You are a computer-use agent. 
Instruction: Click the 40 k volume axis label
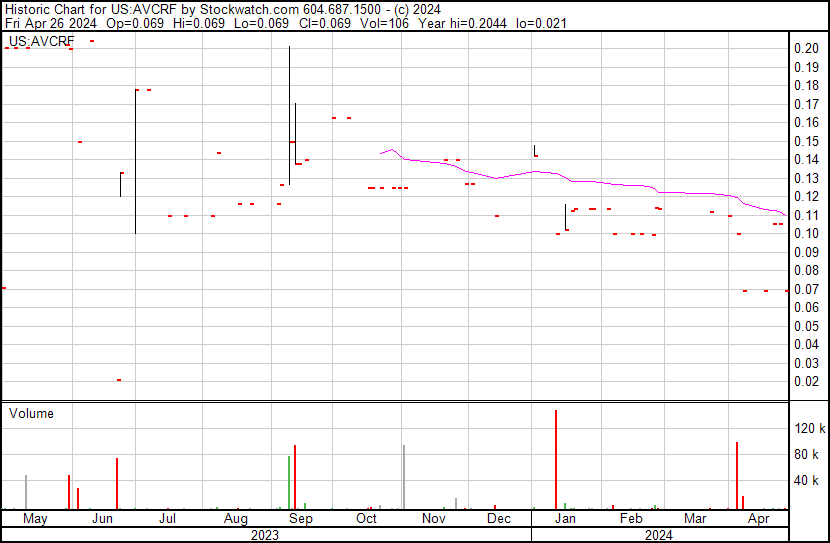coord(806,480)
